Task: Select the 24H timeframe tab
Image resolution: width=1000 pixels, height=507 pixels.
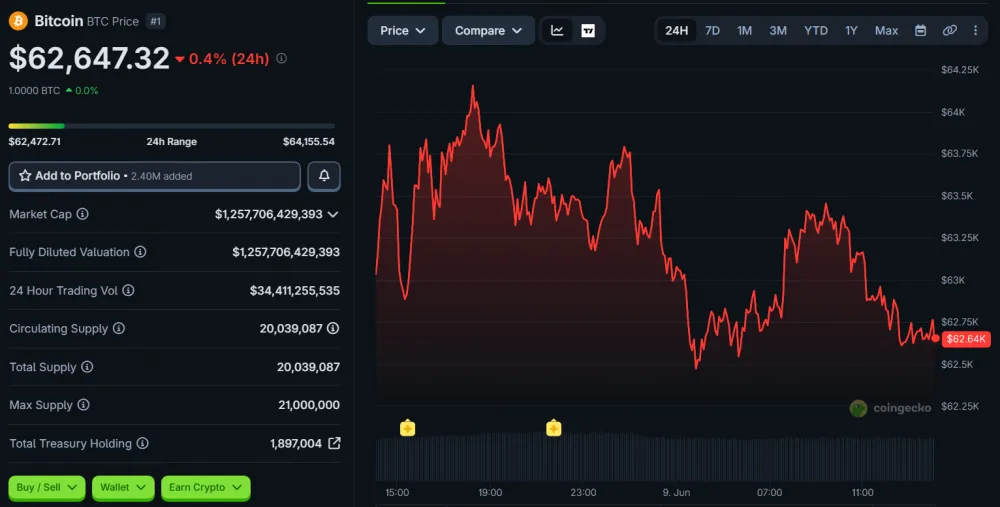Action: pos(677,31)
